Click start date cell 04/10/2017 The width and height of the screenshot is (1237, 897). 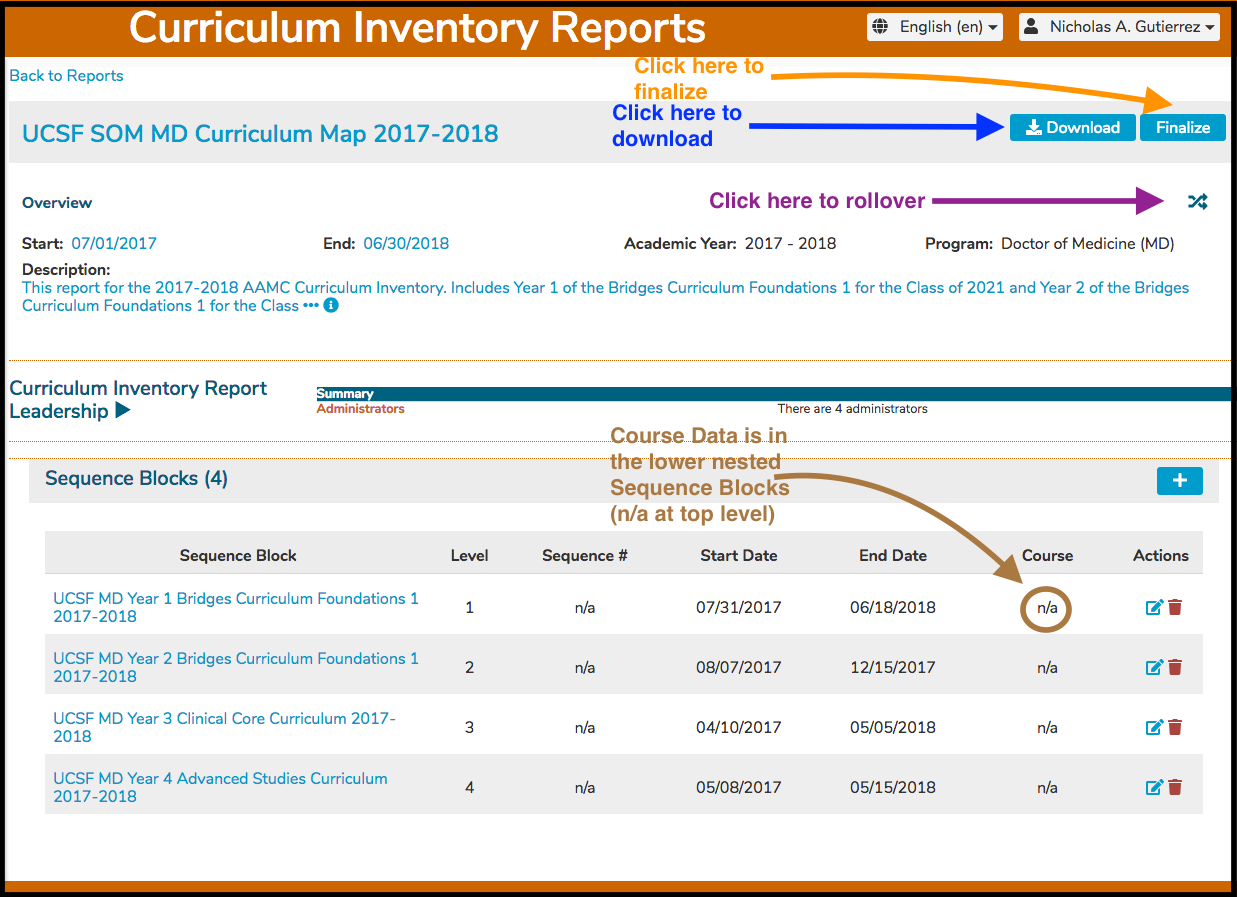pos(739,727)
